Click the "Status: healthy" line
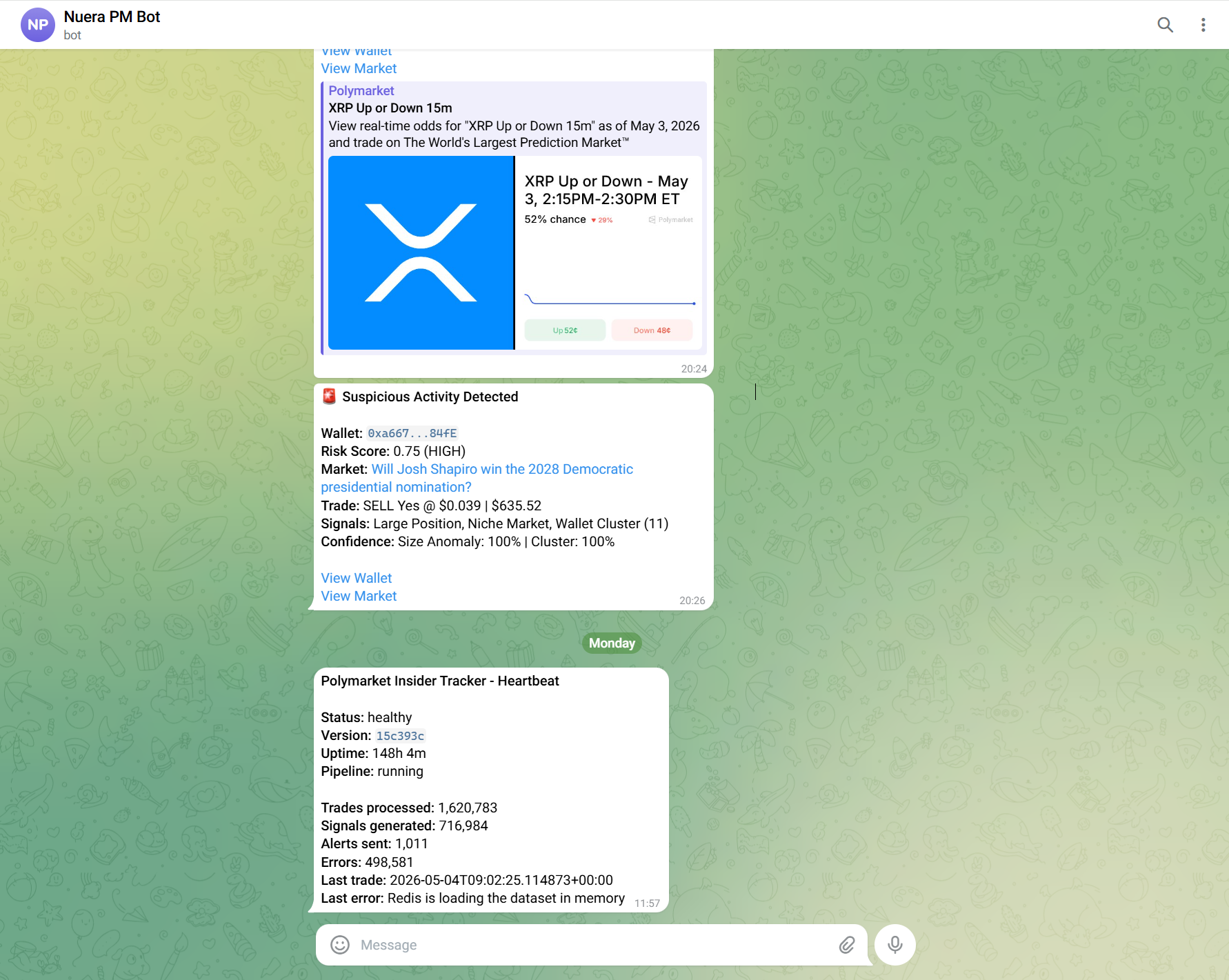1229x980 pixels. pos(366,717)
